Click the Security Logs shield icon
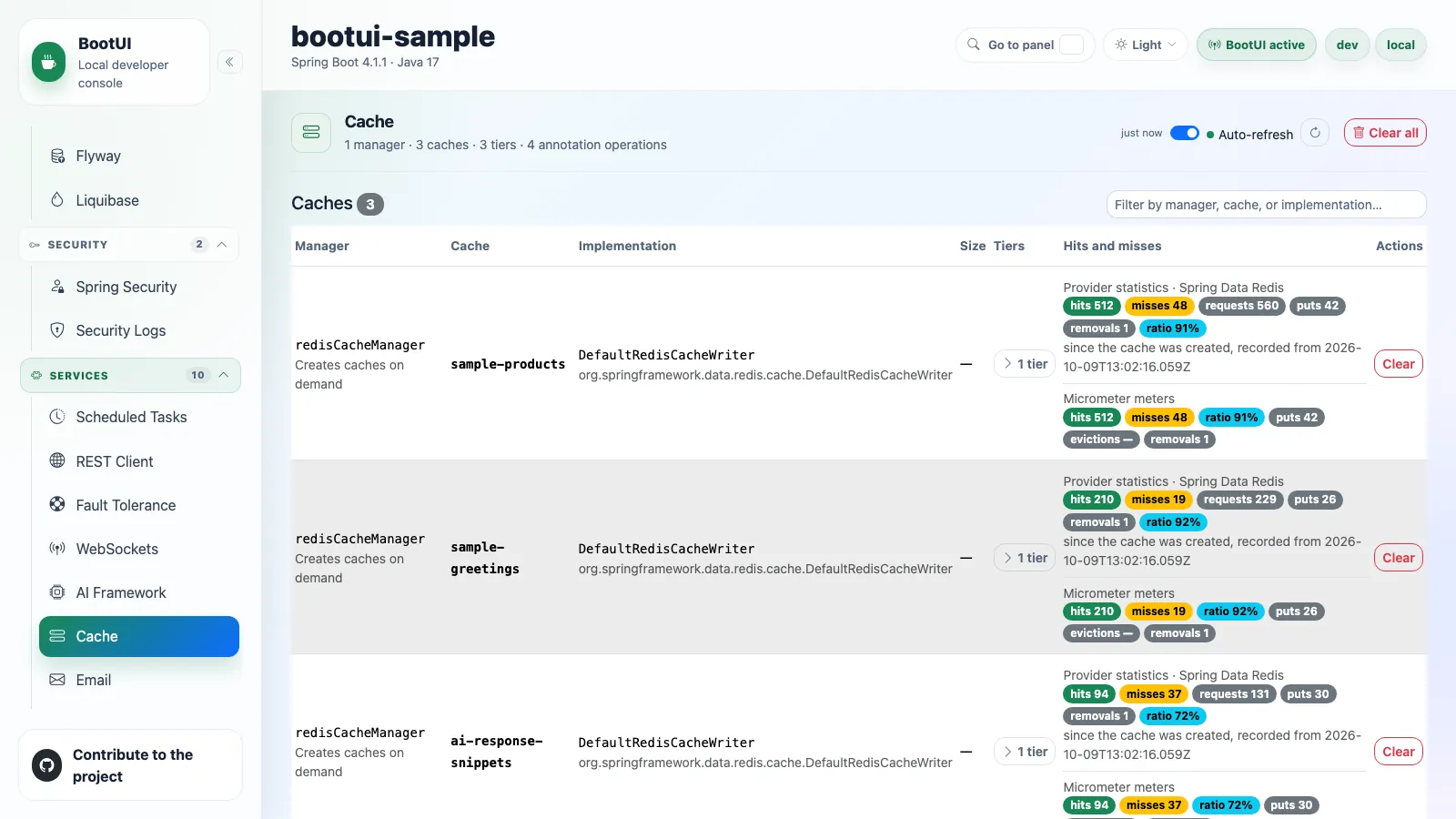 (57, 330)
